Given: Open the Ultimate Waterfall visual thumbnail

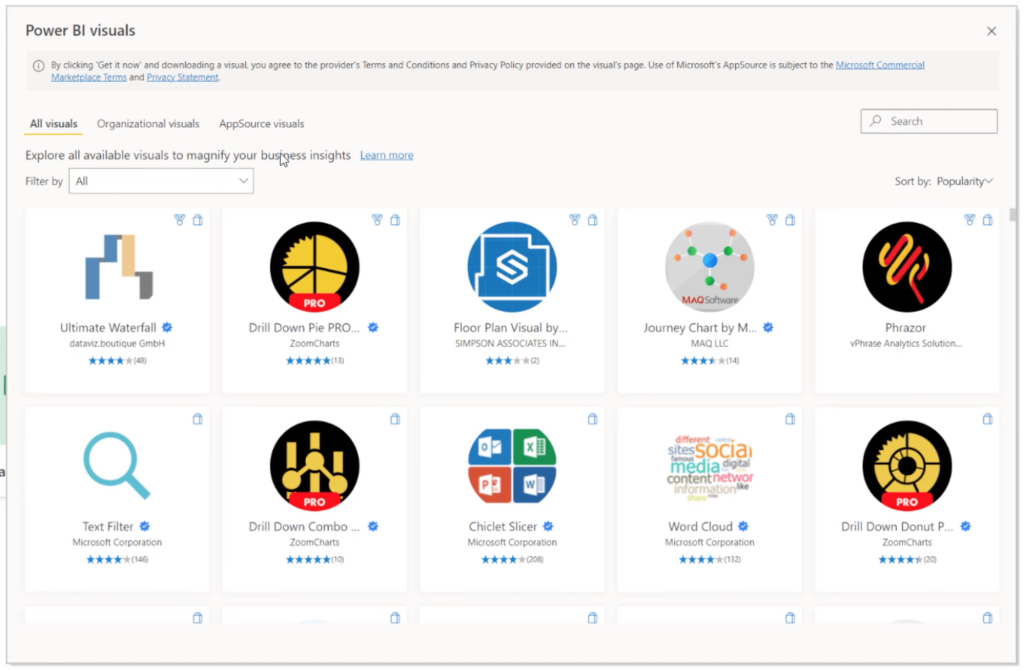Looking at the screenshot, I should click(119, 267).
